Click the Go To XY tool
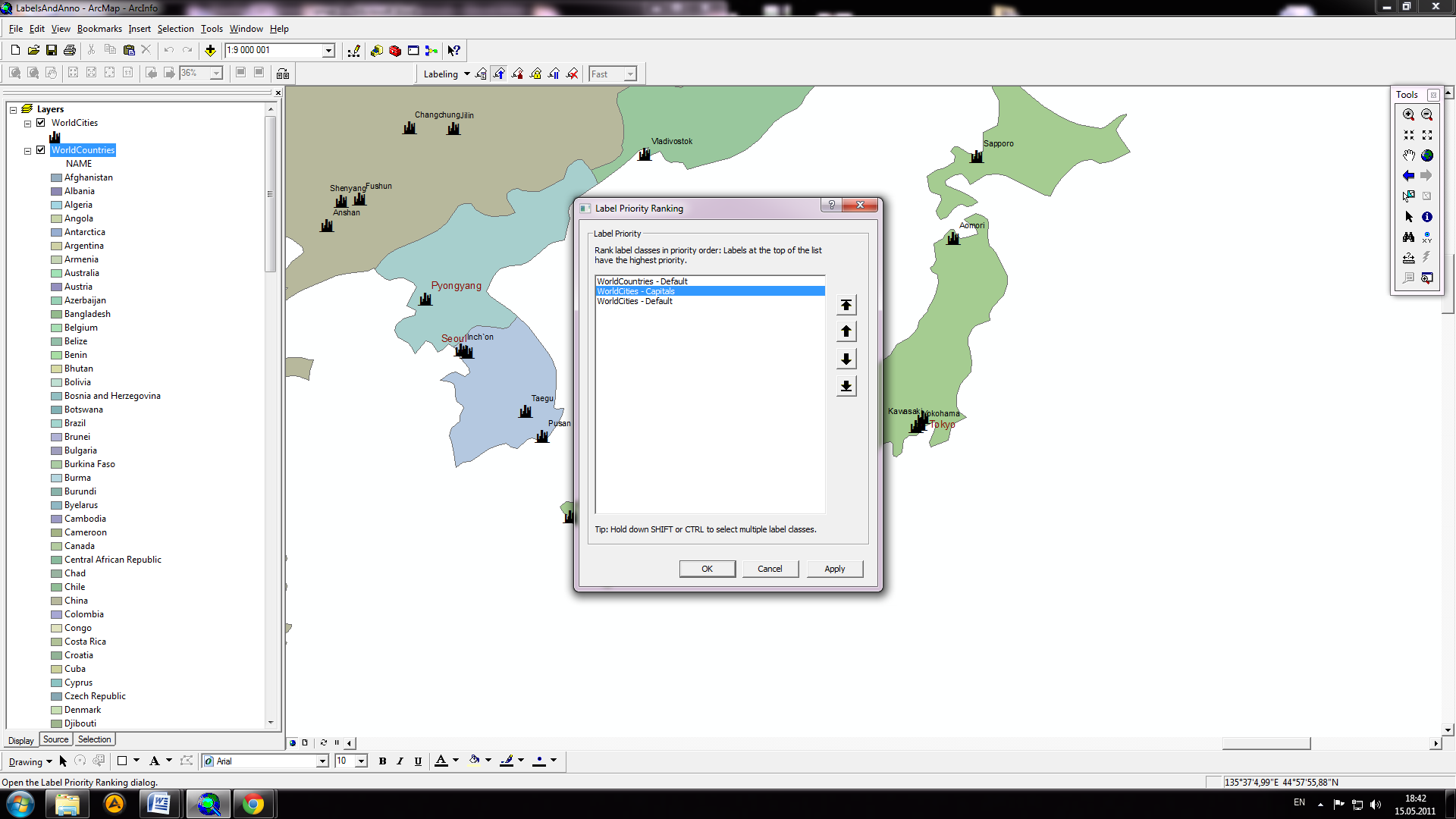This screenshot has height=819, width=1456. pos(1426,237)
